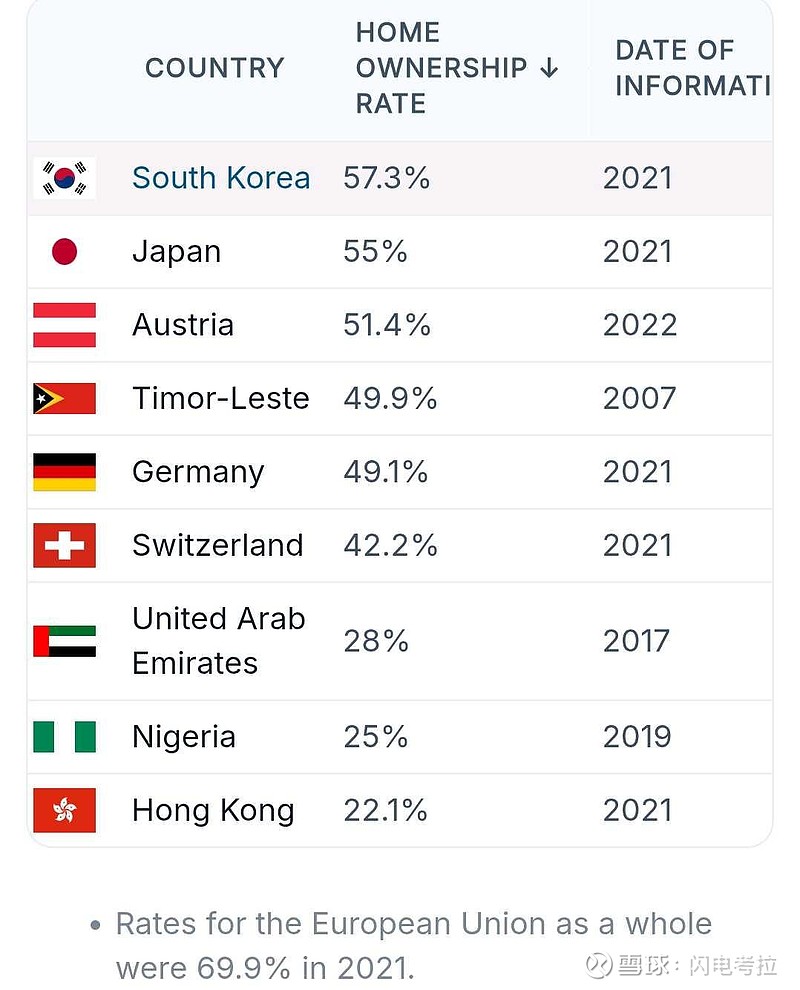The image size is (800, 990).
Task: Click the Austria flag icon
Action: (x=64, y=324)
